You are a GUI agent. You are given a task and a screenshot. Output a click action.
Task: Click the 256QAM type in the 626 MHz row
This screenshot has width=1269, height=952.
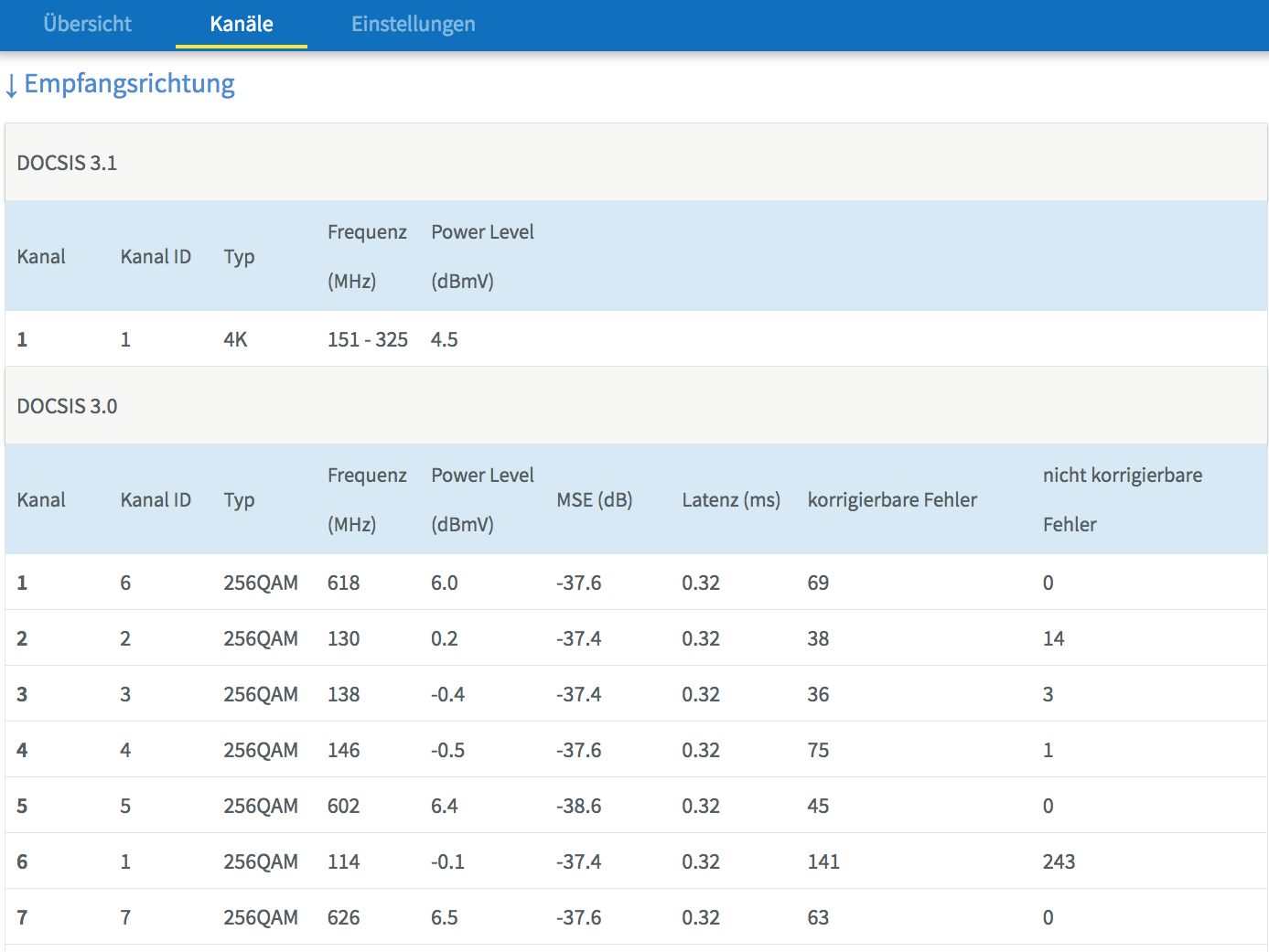pyautogui.click(x=261, y=917)
